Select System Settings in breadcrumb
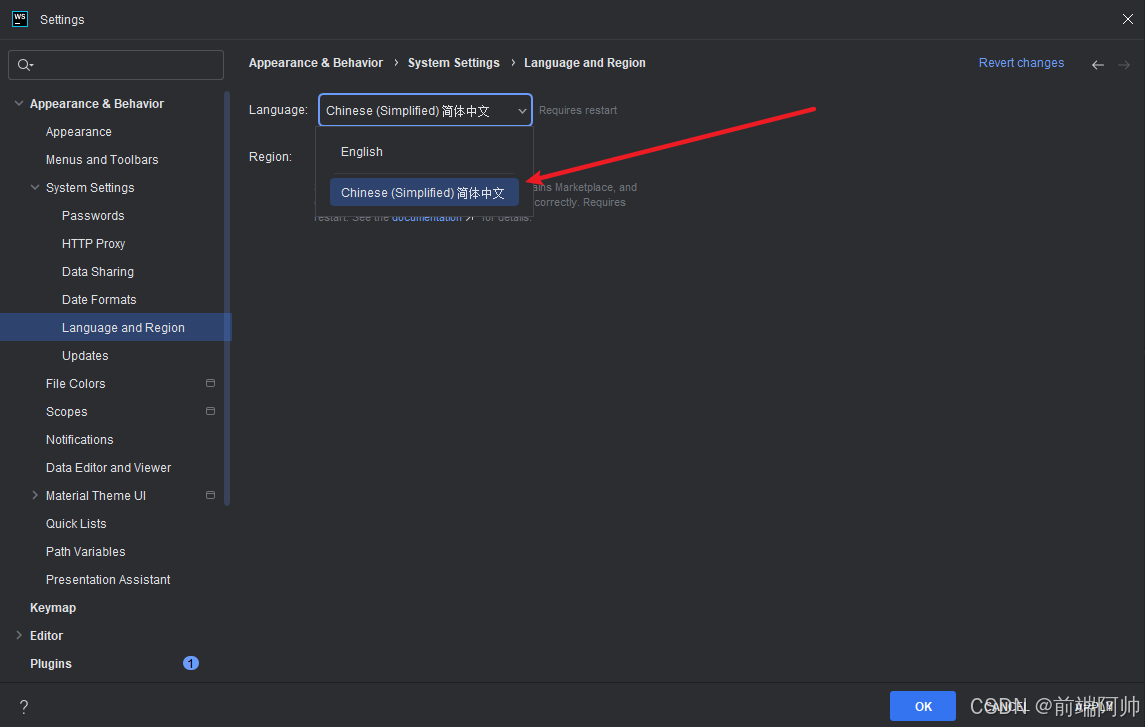1145x727 pixels. [453, 63]
